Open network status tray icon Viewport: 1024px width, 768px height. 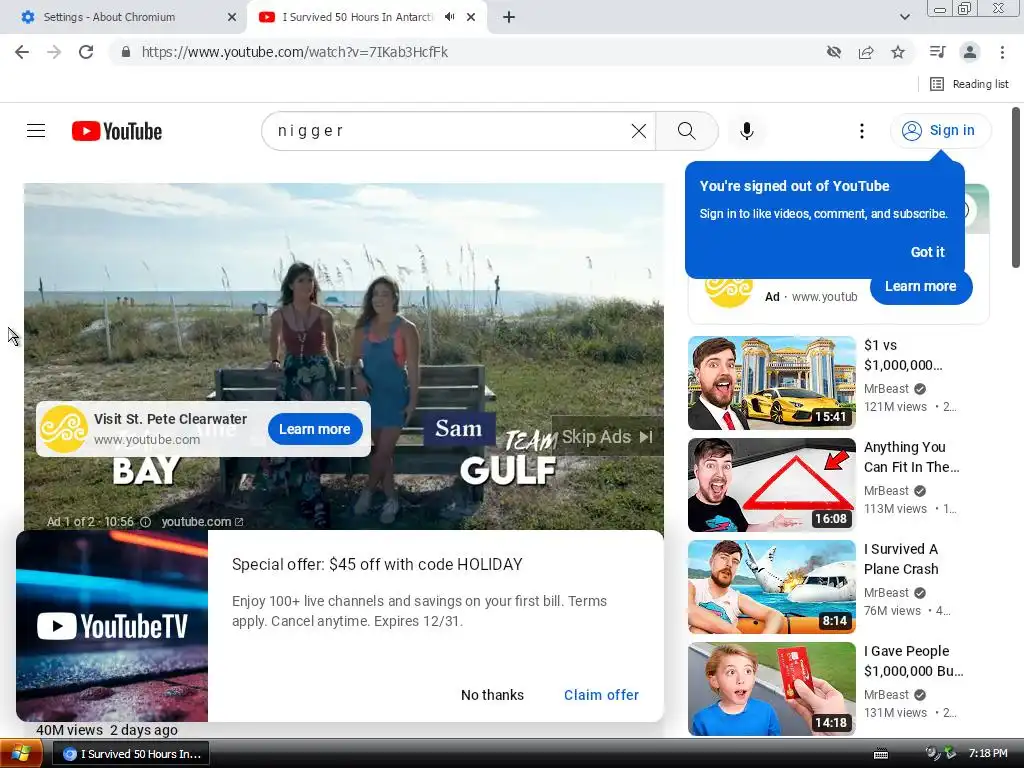click(950, 753)
